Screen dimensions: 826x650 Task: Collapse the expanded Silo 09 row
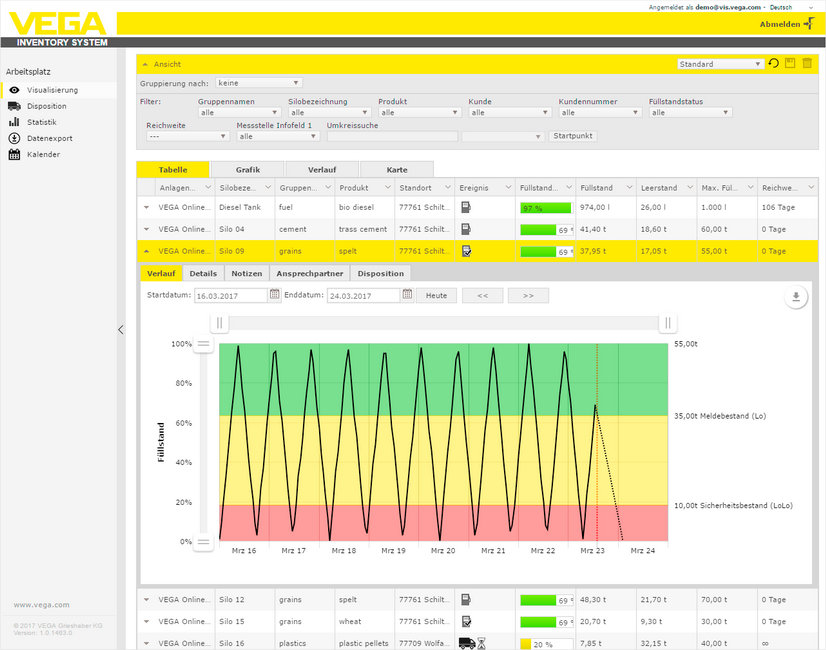(146, 251)
